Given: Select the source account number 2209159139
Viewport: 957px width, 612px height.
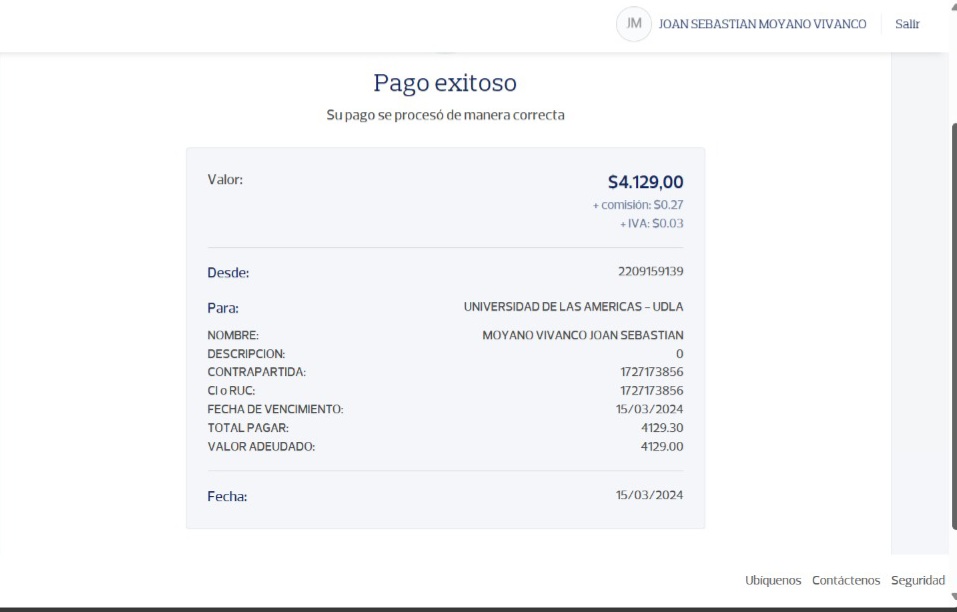Looking at the screenshot, I should click(650, 272).
